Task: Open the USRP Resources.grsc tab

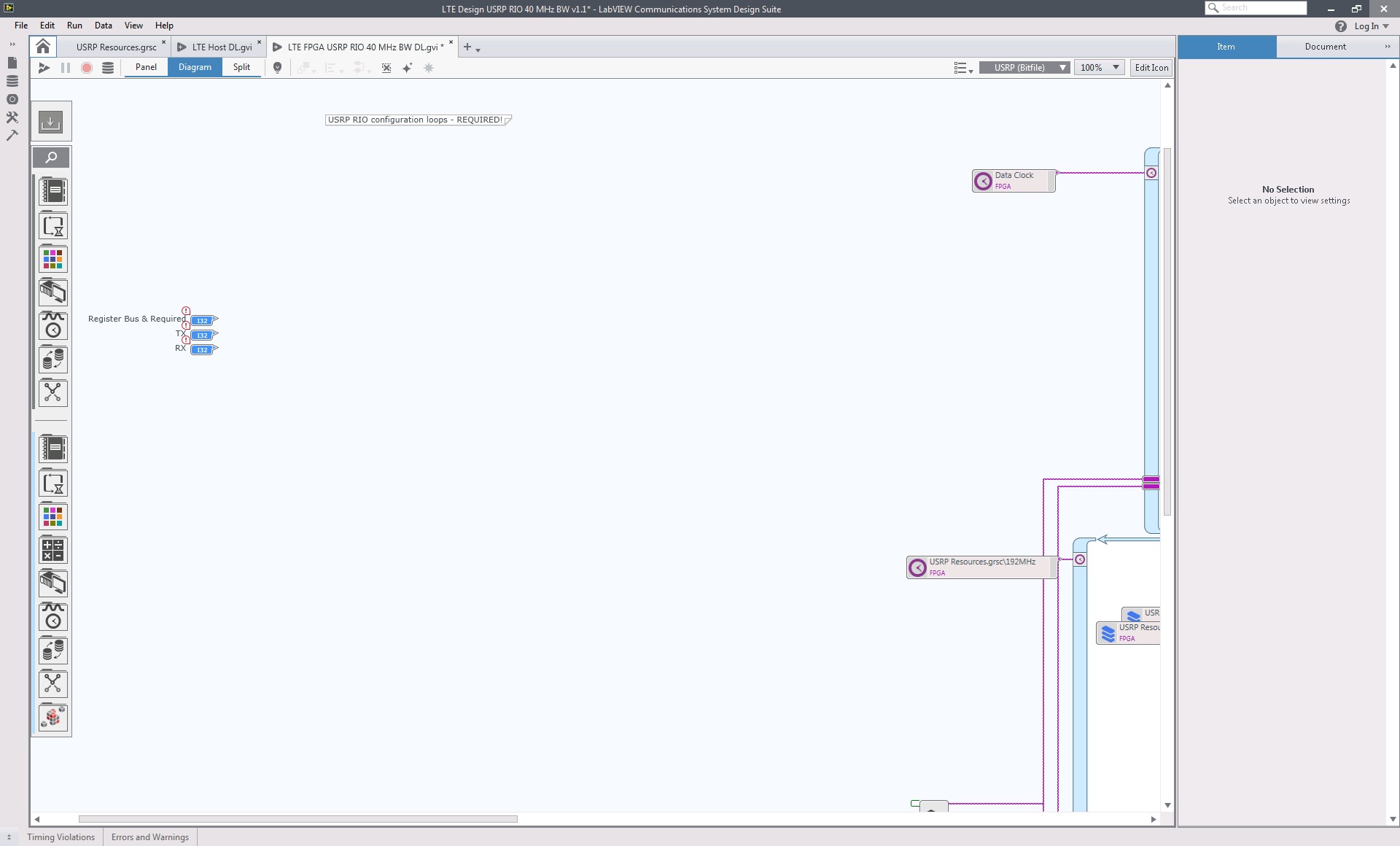Action: (116, 47)
